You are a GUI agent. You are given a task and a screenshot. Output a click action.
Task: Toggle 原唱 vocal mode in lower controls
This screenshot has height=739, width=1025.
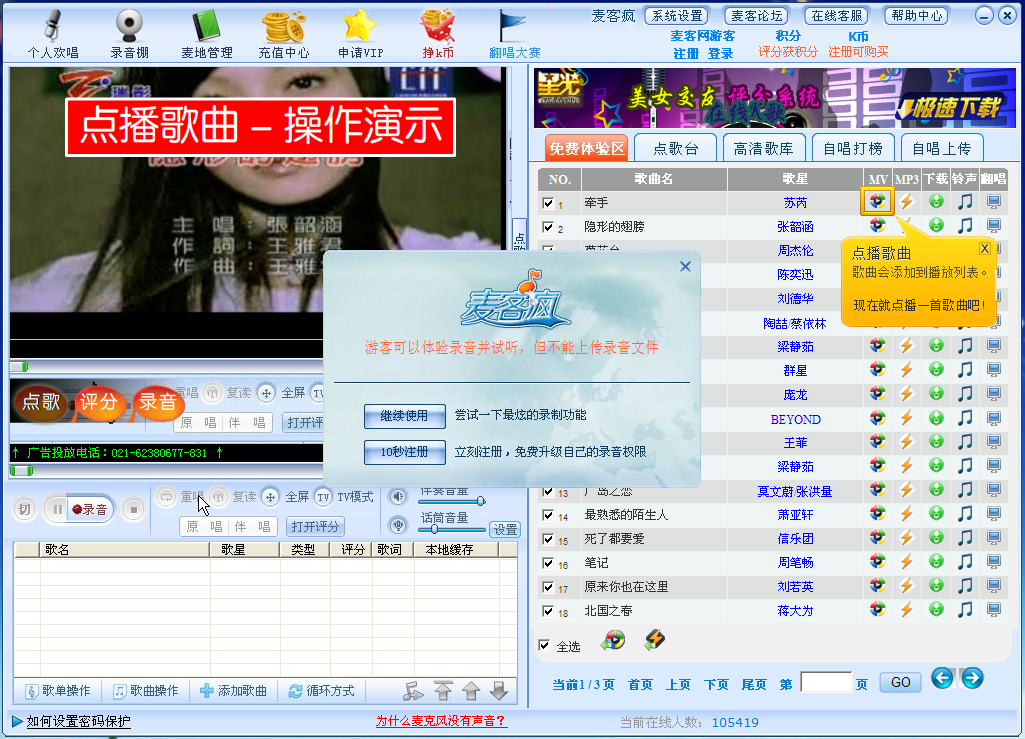coord(205,526)
